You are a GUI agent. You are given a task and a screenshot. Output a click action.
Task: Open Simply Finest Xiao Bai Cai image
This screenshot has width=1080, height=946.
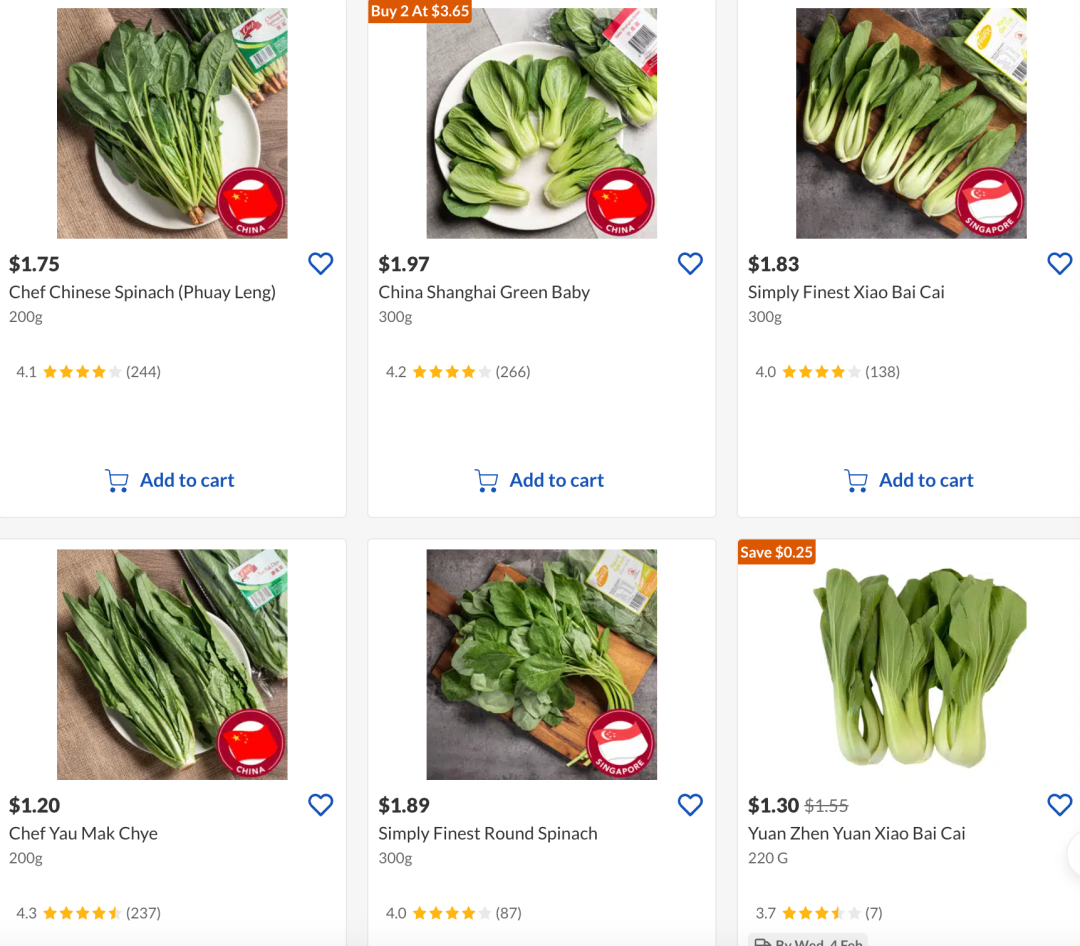pyautogui.click(x=911, y=123)
